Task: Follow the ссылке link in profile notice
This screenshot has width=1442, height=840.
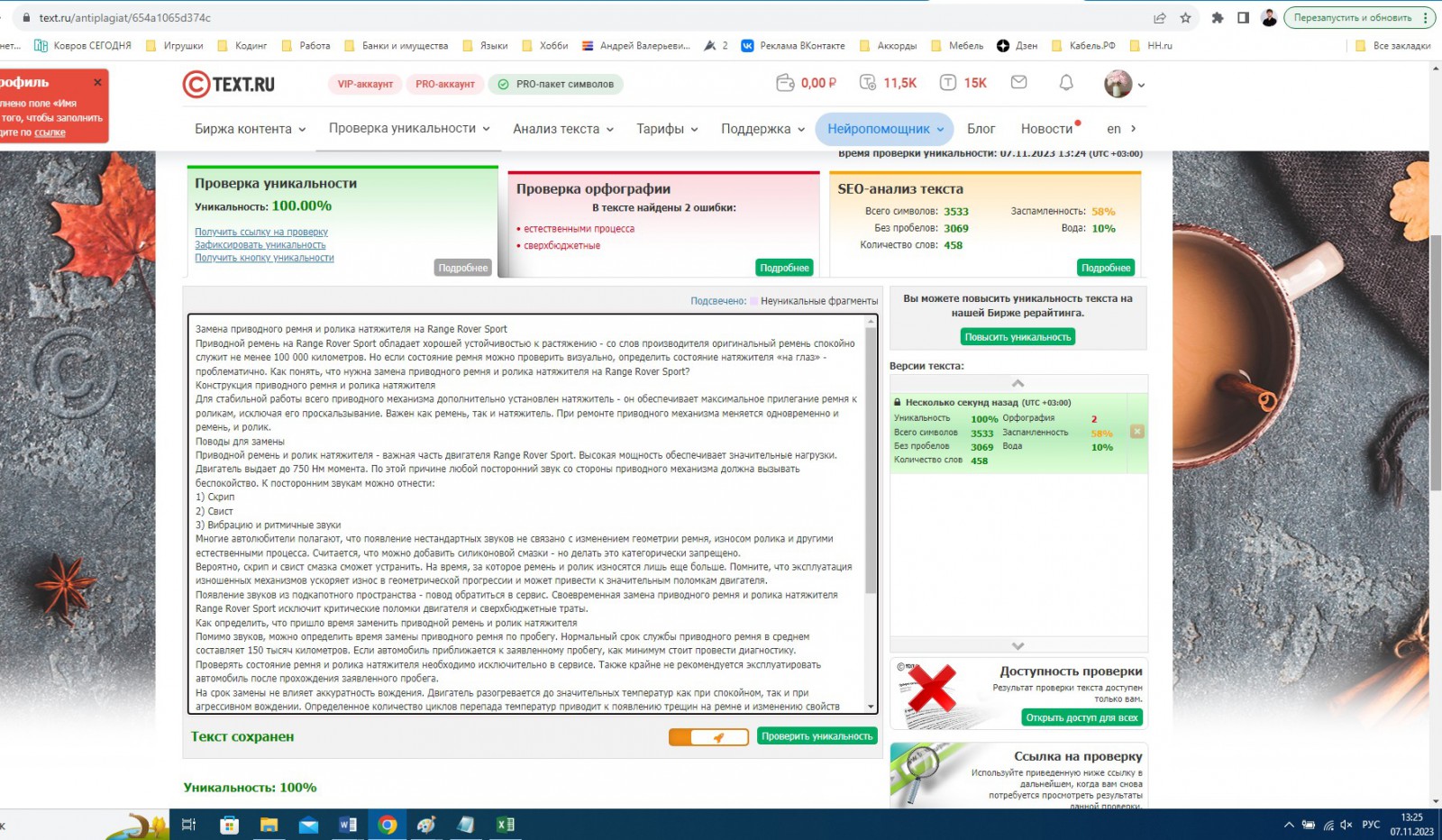Action: tap(50, 132)
